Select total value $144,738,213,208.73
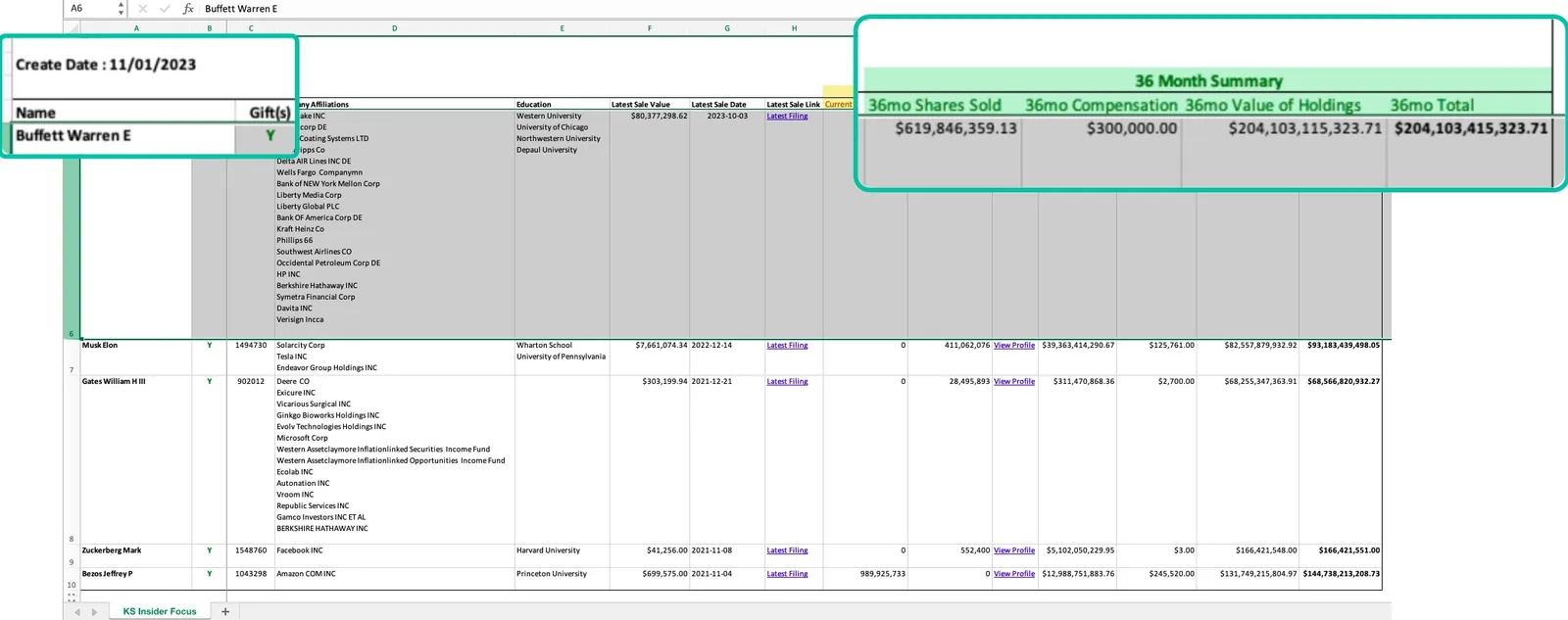This screenshot has width=1568, height=620. click(1341, 579)
